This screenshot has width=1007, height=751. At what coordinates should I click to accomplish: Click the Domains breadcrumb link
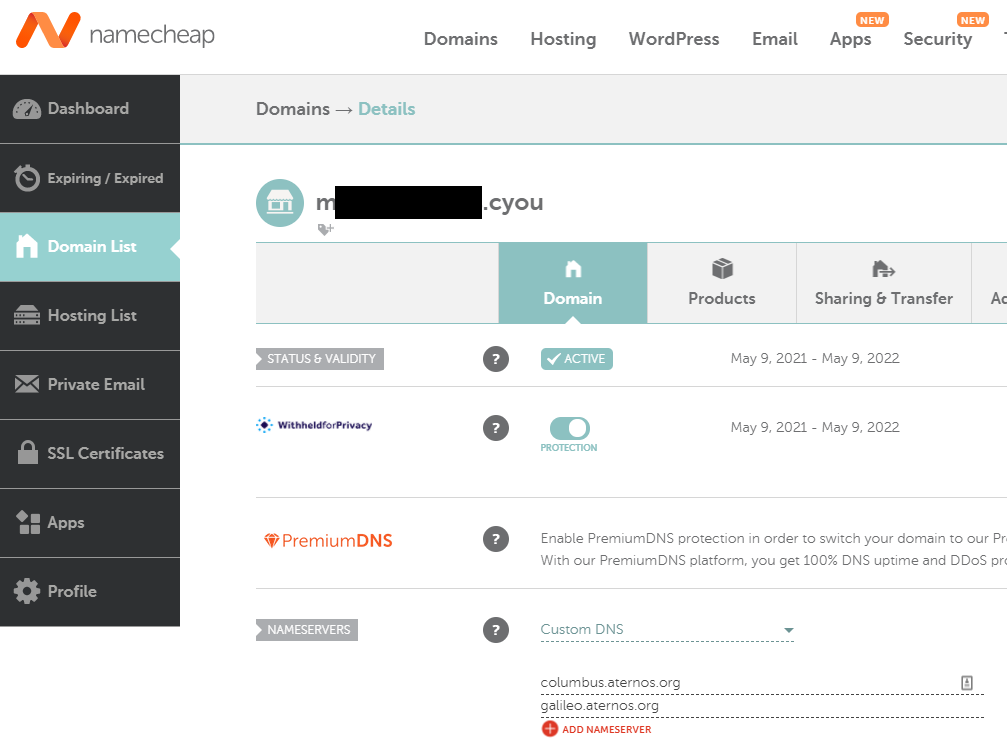click(293, 109)
